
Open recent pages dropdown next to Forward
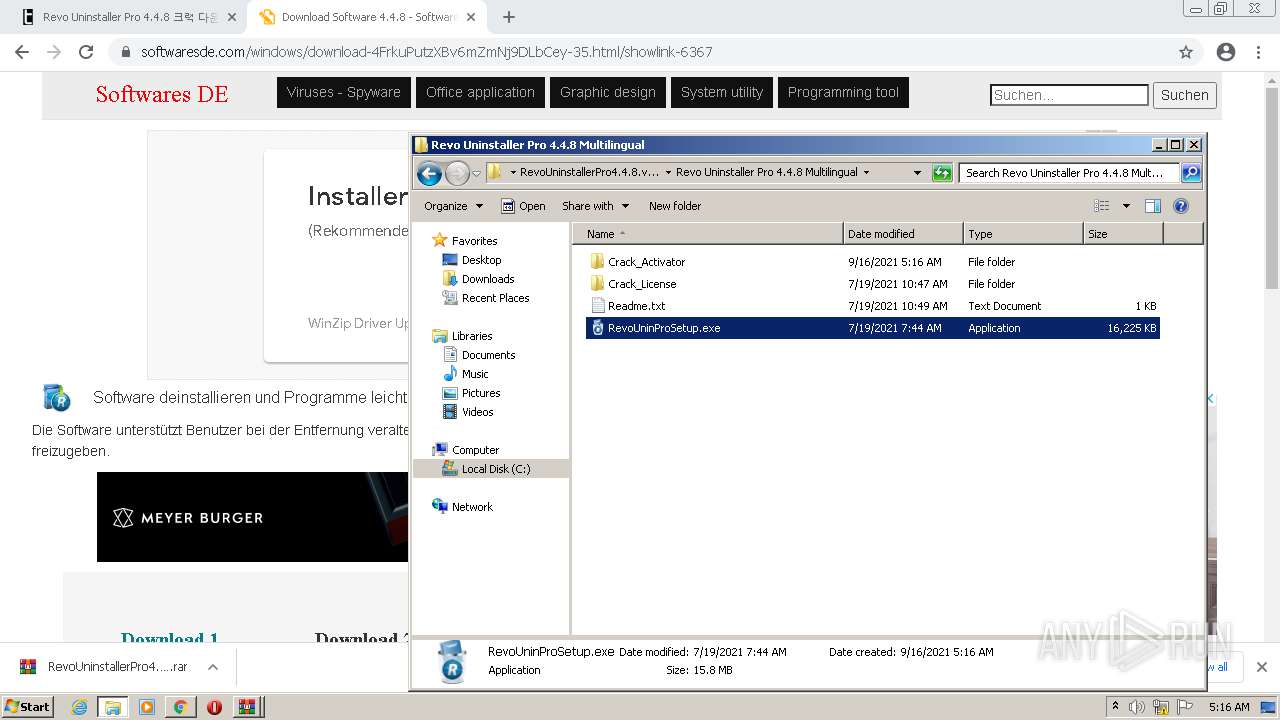point(477,173)
